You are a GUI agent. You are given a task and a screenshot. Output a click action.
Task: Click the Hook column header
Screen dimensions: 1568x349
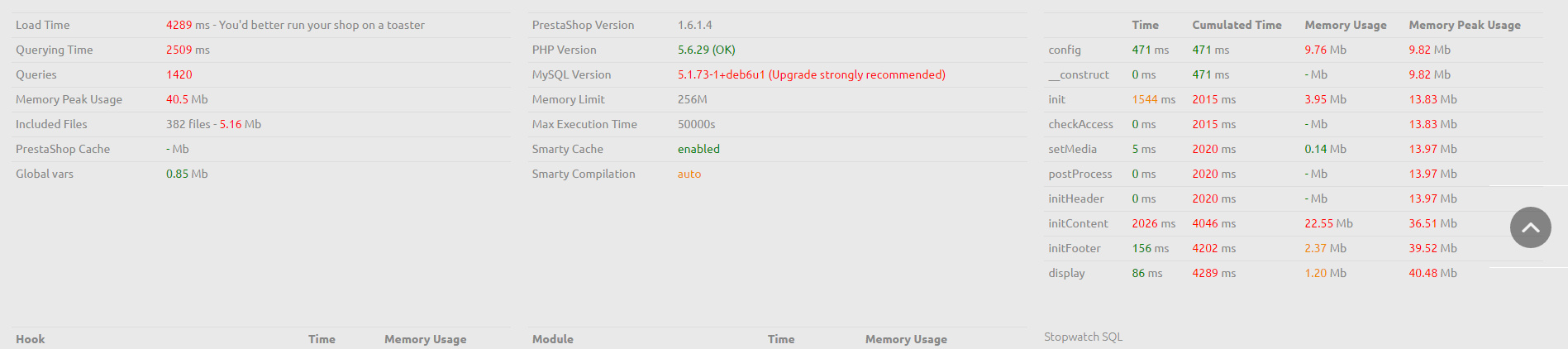coord(31,339)
